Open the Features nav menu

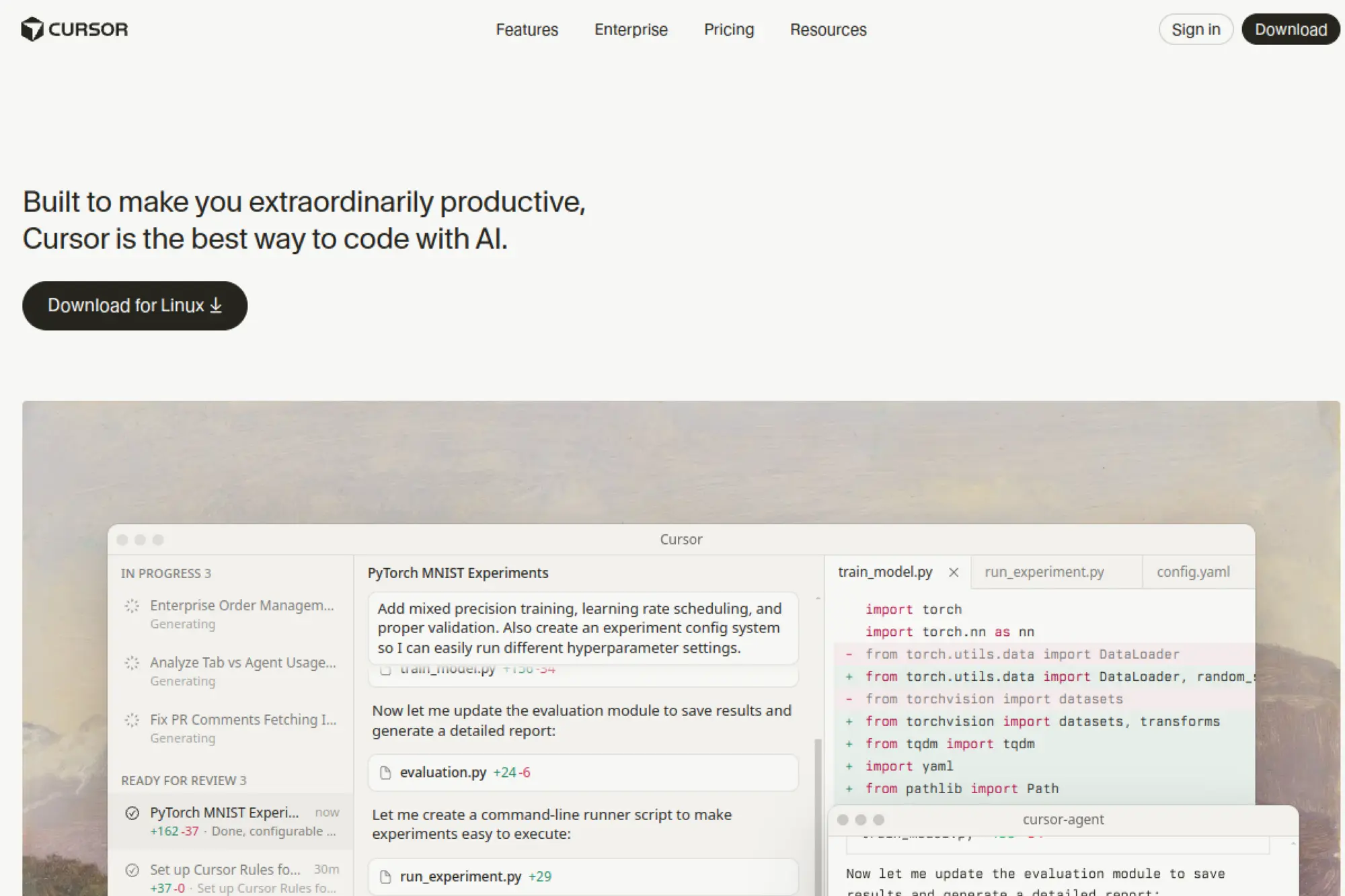pos(527,30)
